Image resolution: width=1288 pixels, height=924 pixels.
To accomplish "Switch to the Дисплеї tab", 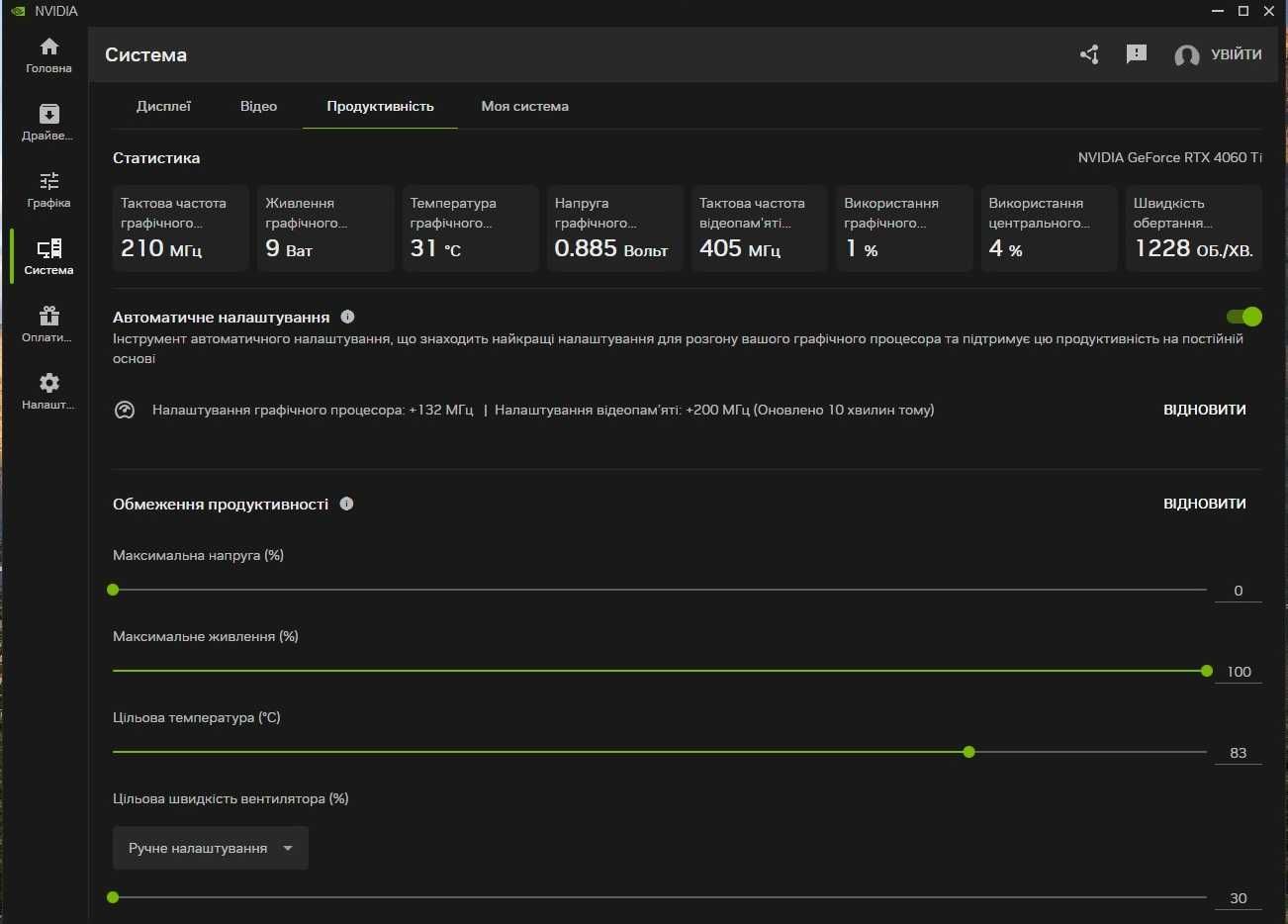I will (x=163, y=106).
